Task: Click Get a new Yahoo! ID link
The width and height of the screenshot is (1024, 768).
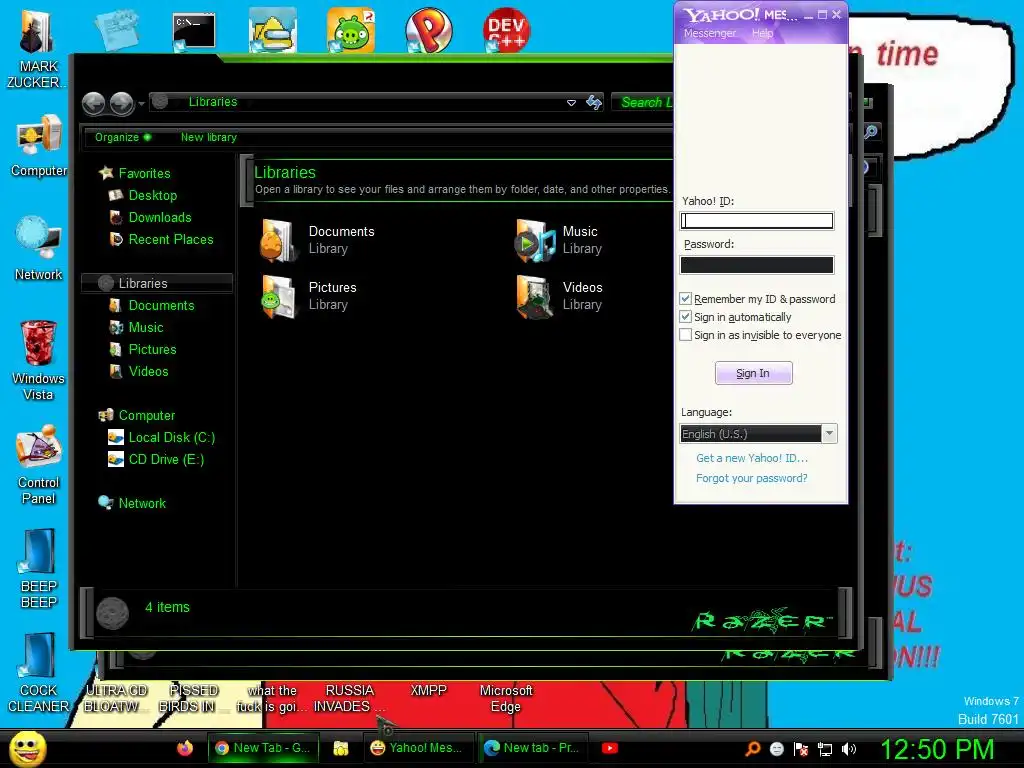Action: [752, 458]
